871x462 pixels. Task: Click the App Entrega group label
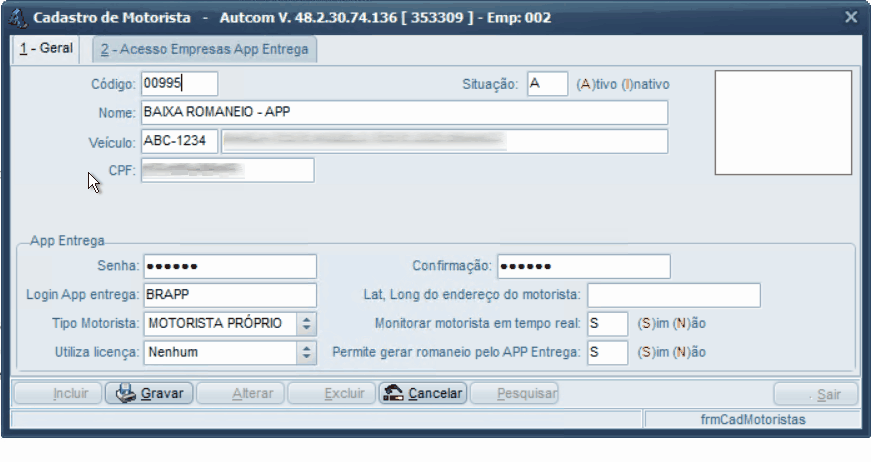click(x=67, y=241)
